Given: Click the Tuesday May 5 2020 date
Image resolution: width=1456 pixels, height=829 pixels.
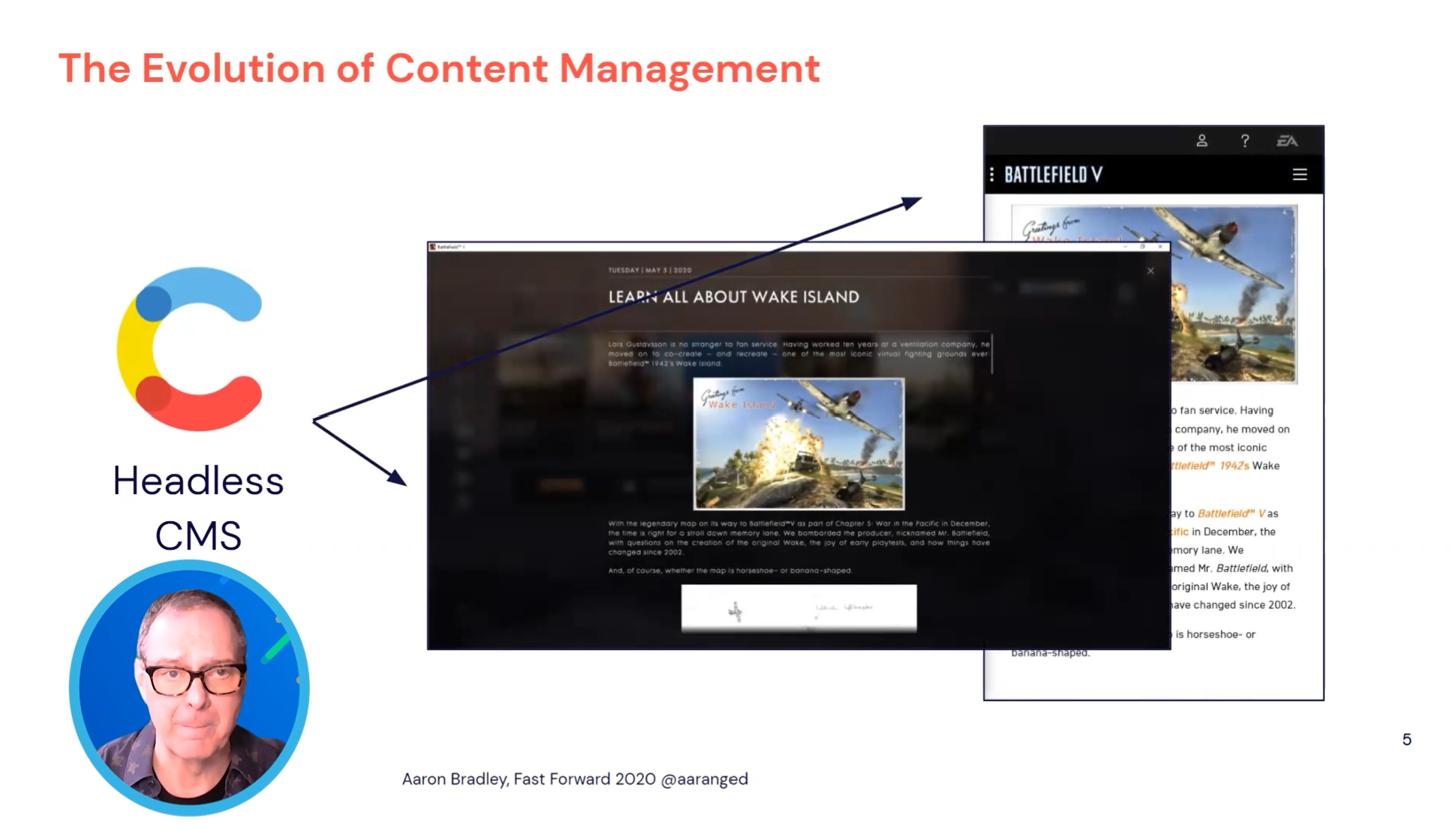Looking at the screenshot, I should coord(649,270).
